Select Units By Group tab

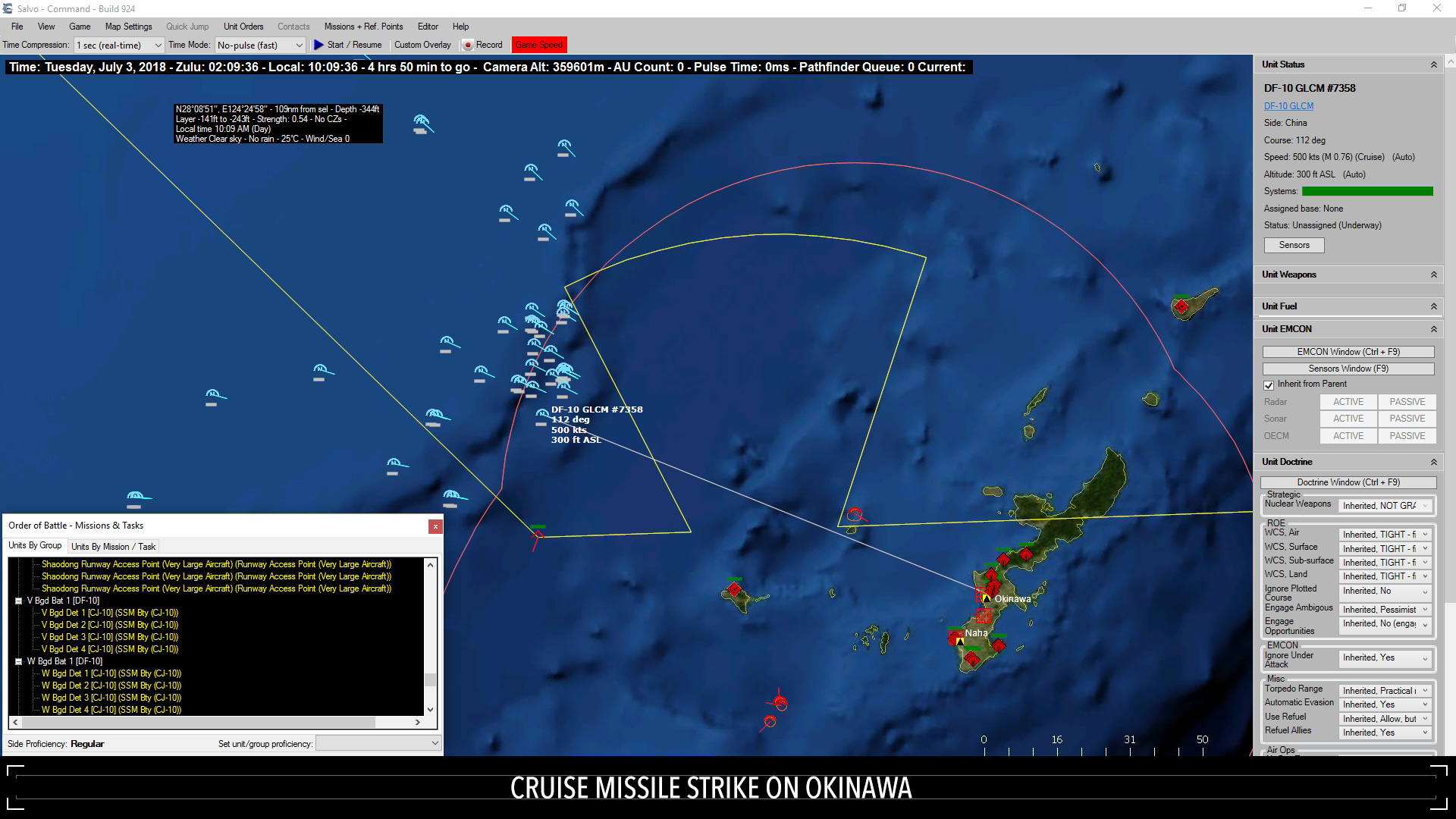(x=35, y=545)
